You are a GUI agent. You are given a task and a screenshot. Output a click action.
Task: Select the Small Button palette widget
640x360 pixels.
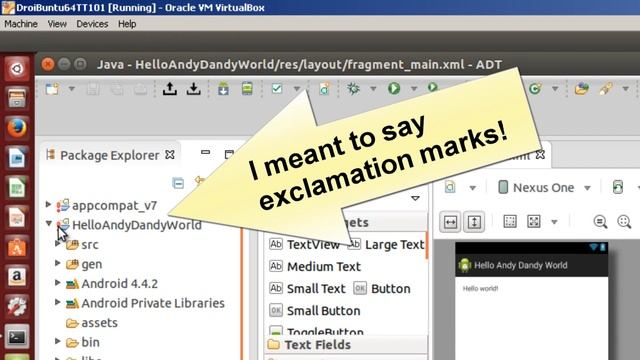pyautogui.click(x=315, y=311)
